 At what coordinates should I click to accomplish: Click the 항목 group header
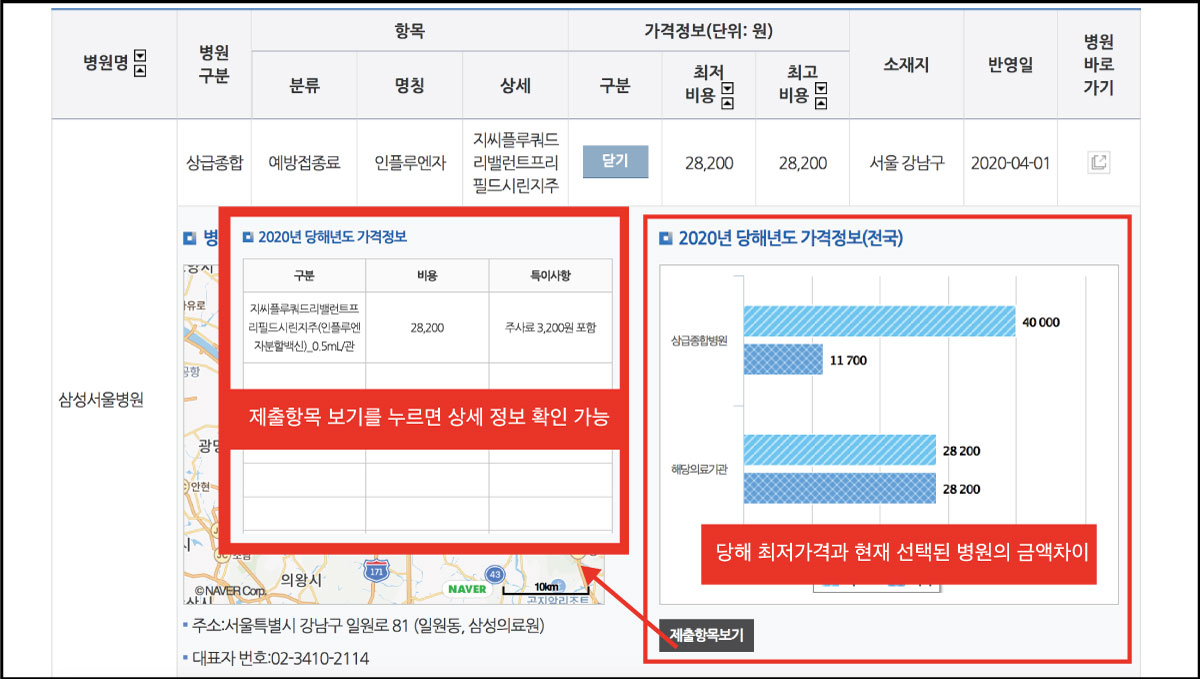click(410, 31)
